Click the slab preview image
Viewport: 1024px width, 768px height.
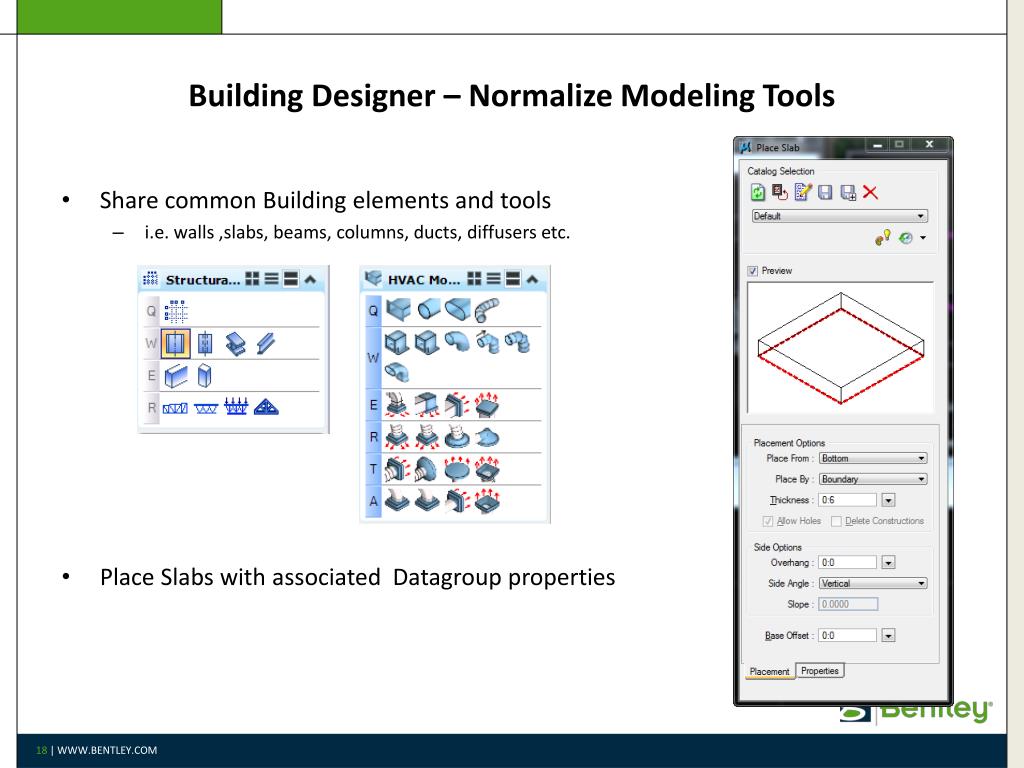point(840,348)
